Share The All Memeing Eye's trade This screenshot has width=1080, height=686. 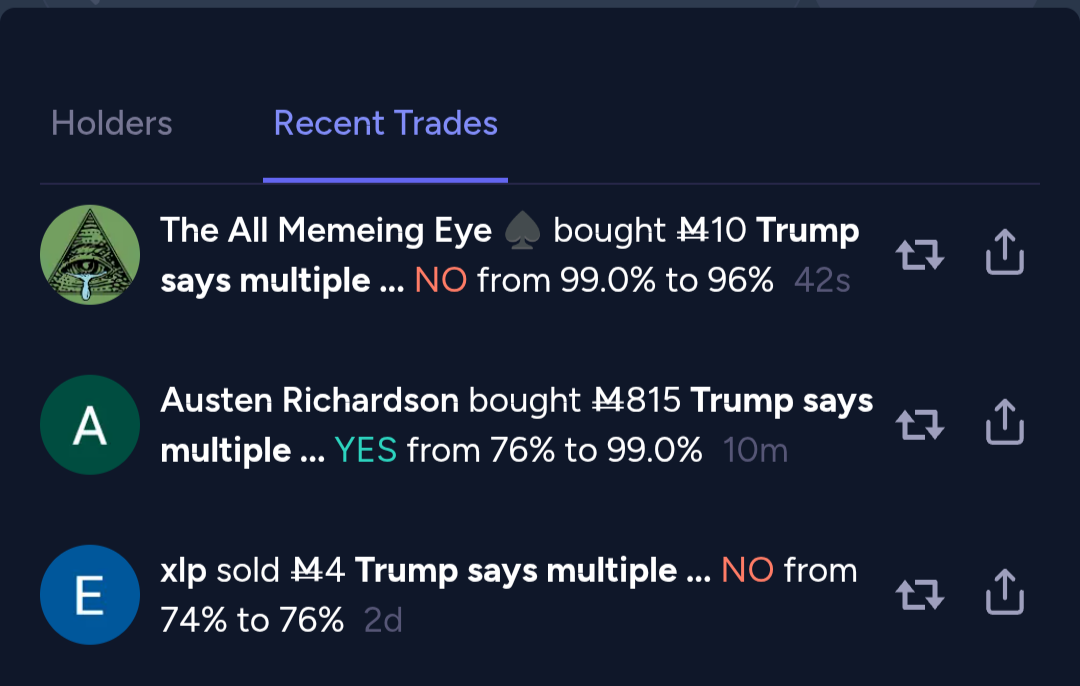point(1005,252)
